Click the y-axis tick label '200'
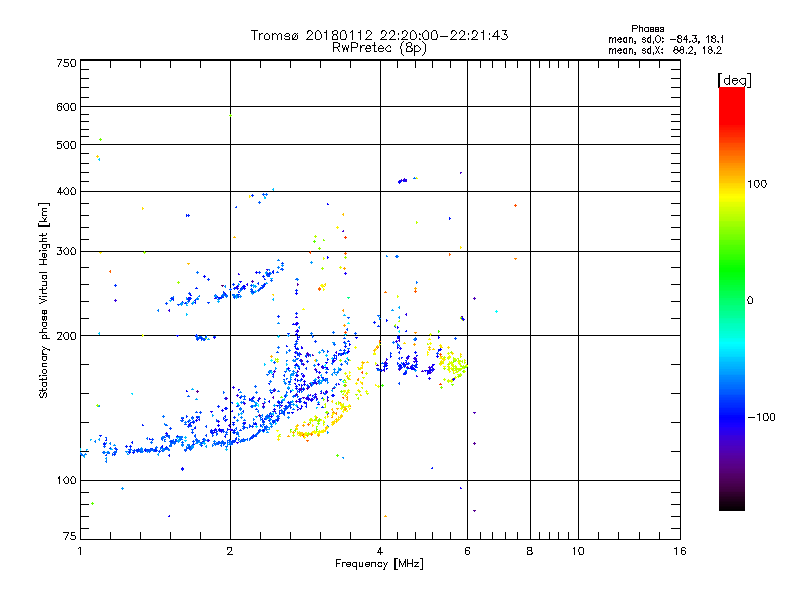The image size is (800, 600). (x=66, y=336)
